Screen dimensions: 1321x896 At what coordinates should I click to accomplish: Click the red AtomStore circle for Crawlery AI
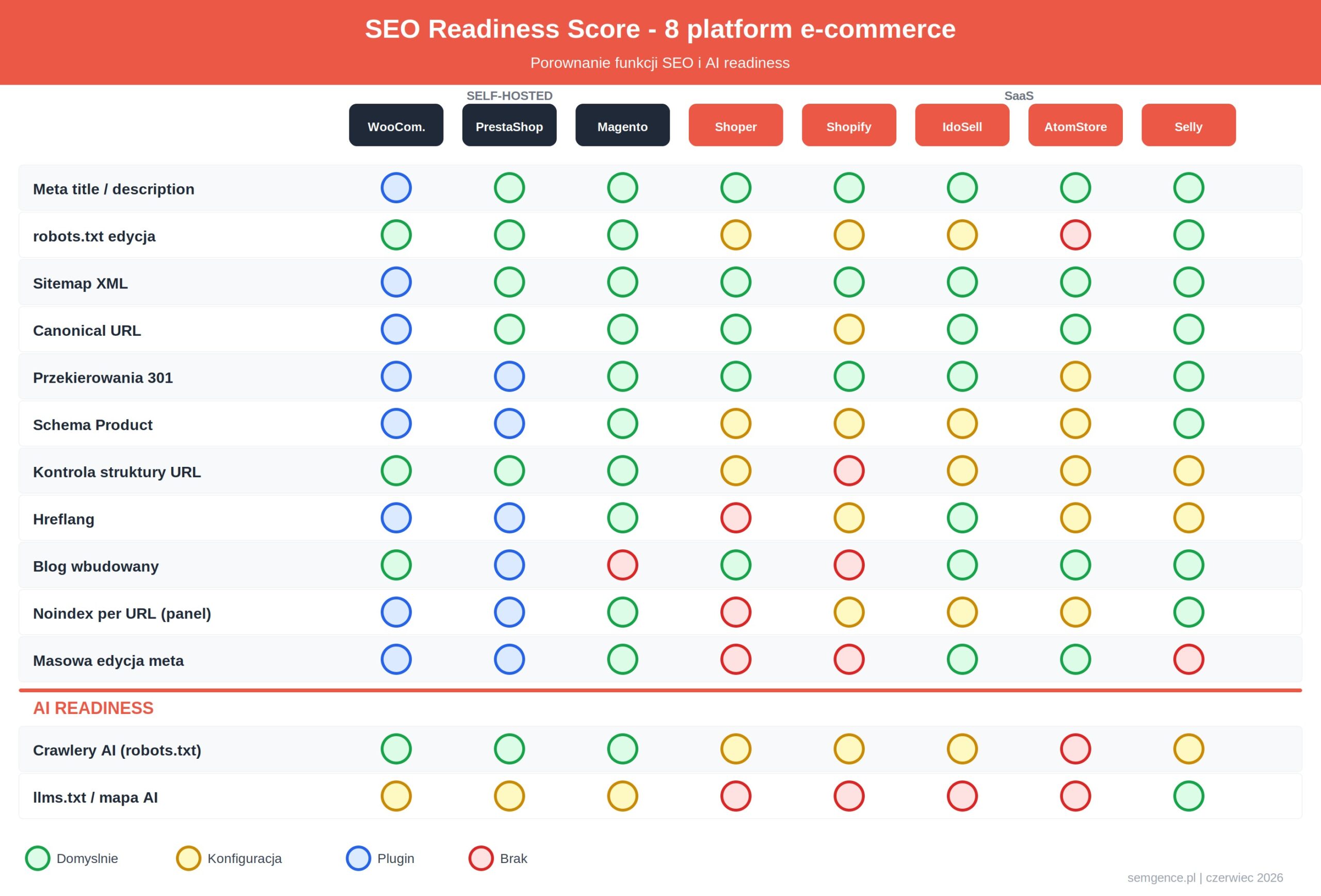coord(1075,749)
